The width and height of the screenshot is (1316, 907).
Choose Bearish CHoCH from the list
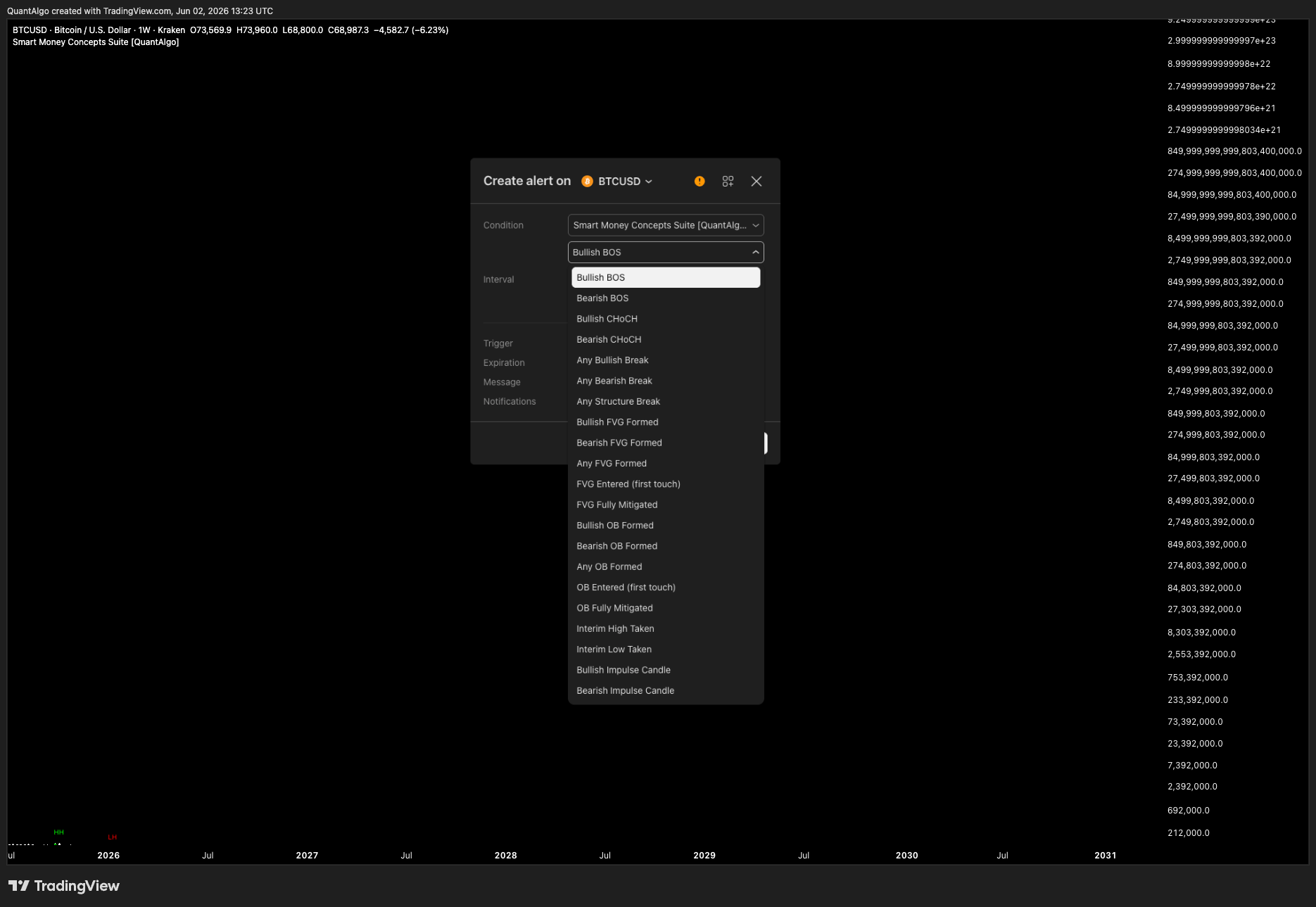tap(666, 339)
